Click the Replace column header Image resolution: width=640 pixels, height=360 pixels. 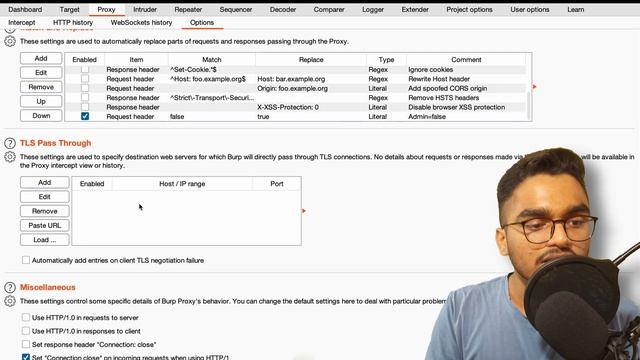(x=311, y=60)
